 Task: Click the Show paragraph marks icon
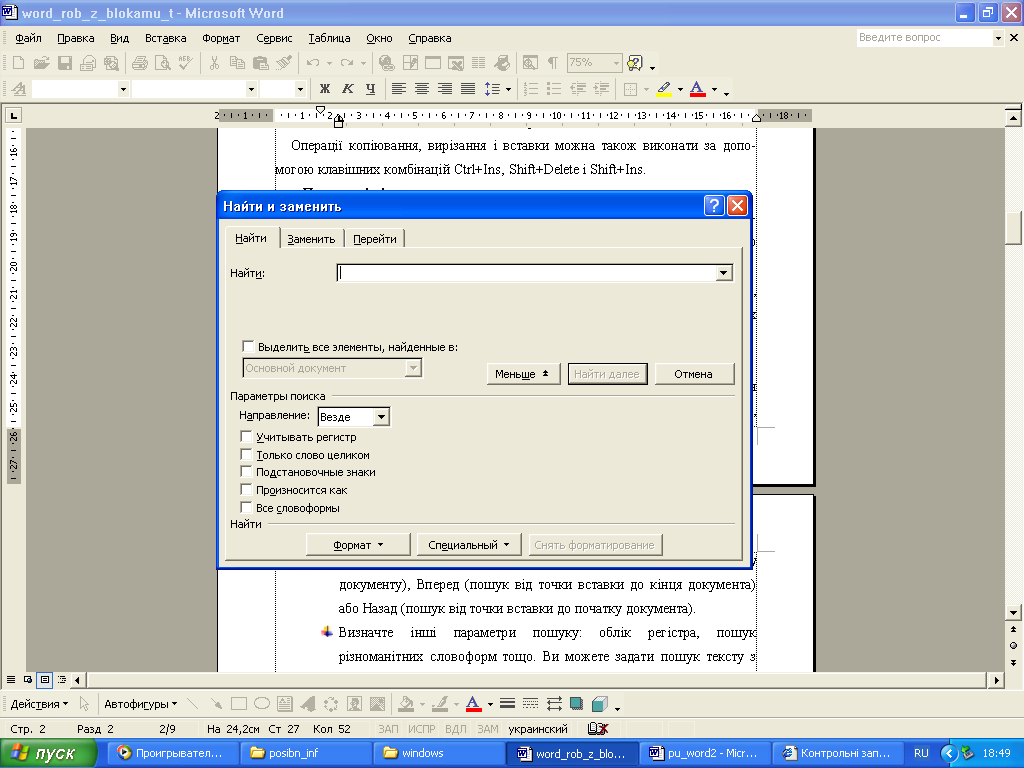pos(552,63)
